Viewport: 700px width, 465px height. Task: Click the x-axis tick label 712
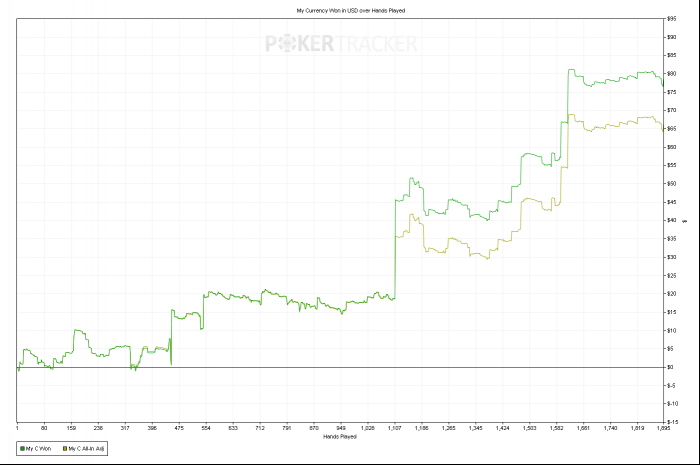point(260,428)
